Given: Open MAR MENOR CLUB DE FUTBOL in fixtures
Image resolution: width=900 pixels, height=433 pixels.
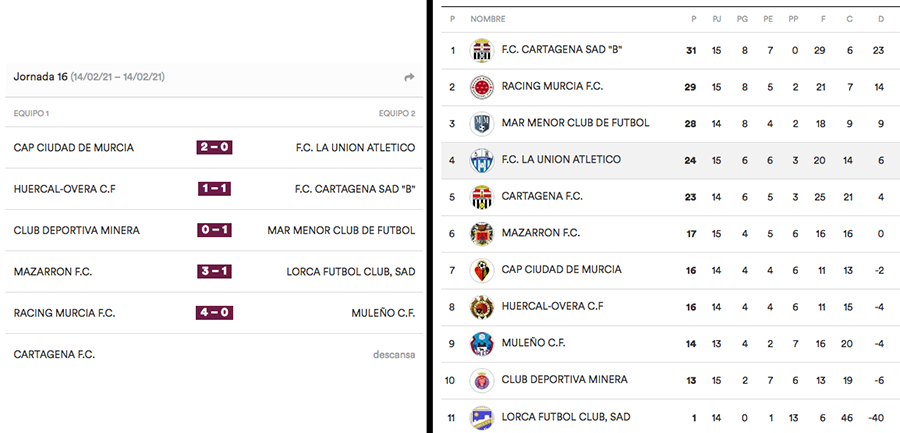Looking at the screenshot, I should (341, 230).
